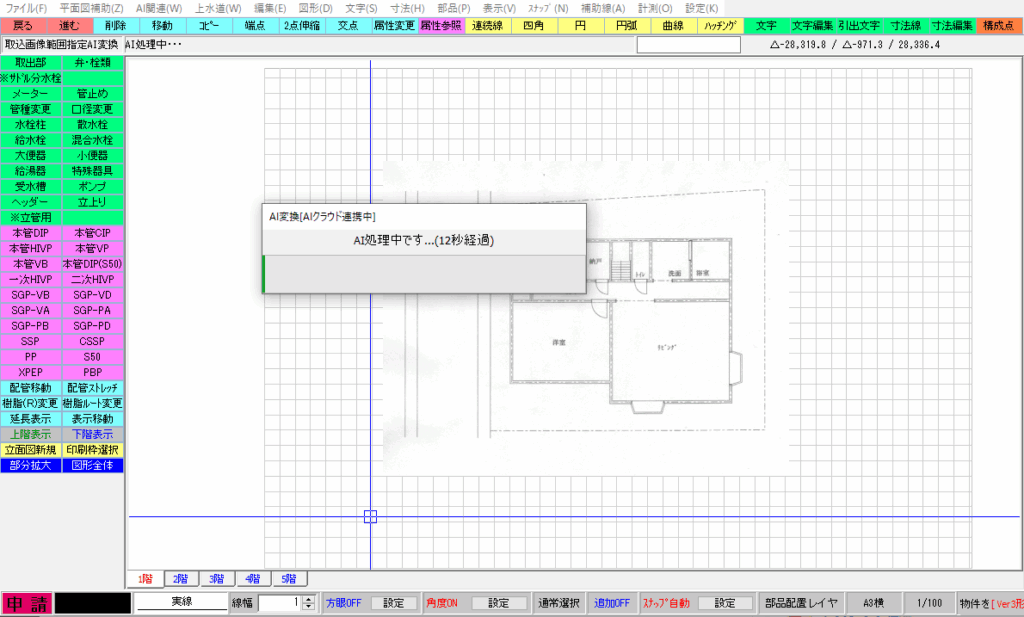Open the A3横 paper size selector
The image size is (1024, 617).
[873, 603]
